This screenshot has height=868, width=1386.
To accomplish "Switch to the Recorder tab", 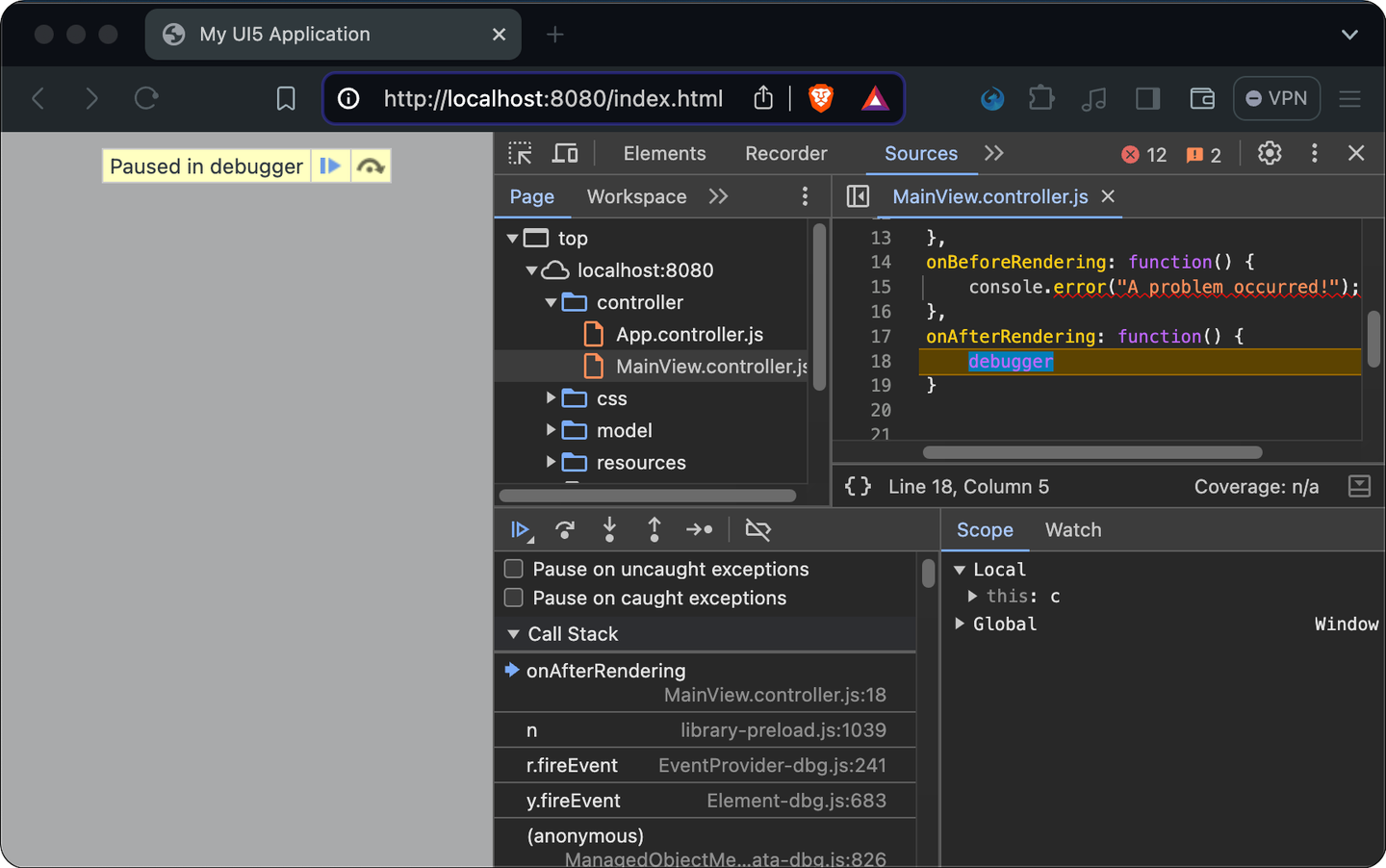I will 785,153.
